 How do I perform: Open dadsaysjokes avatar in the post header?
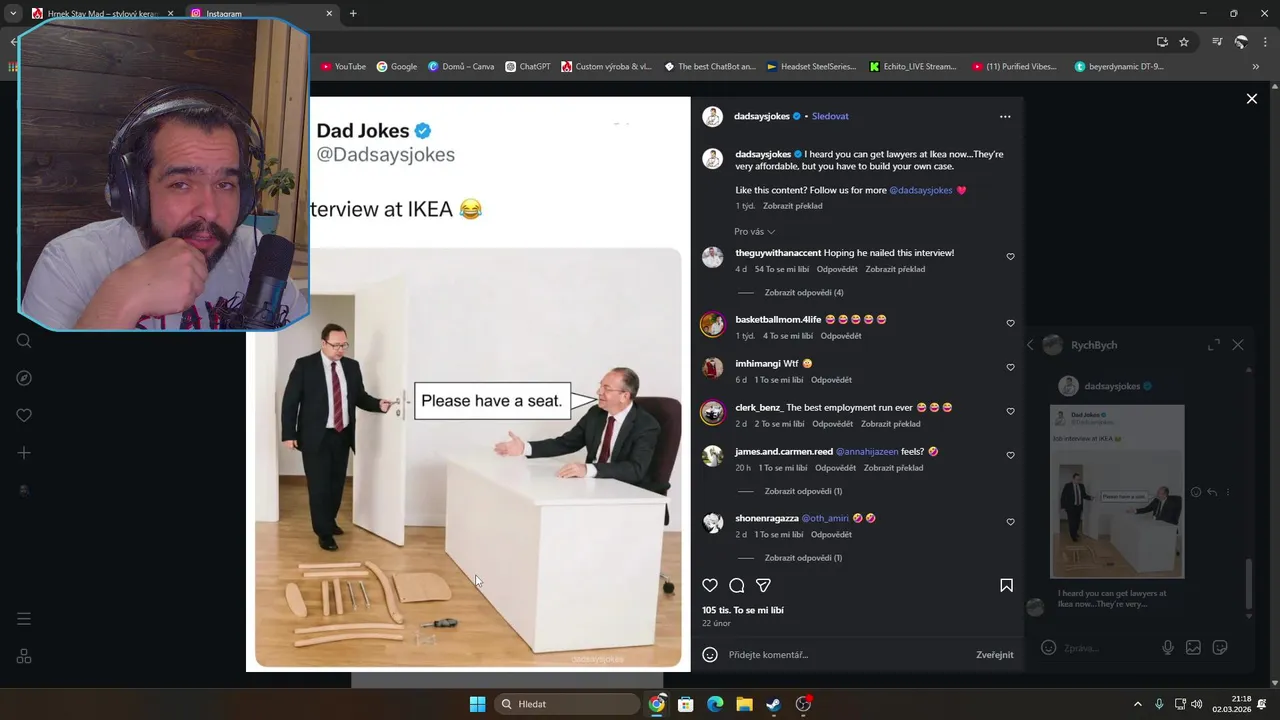pos(712,116)
